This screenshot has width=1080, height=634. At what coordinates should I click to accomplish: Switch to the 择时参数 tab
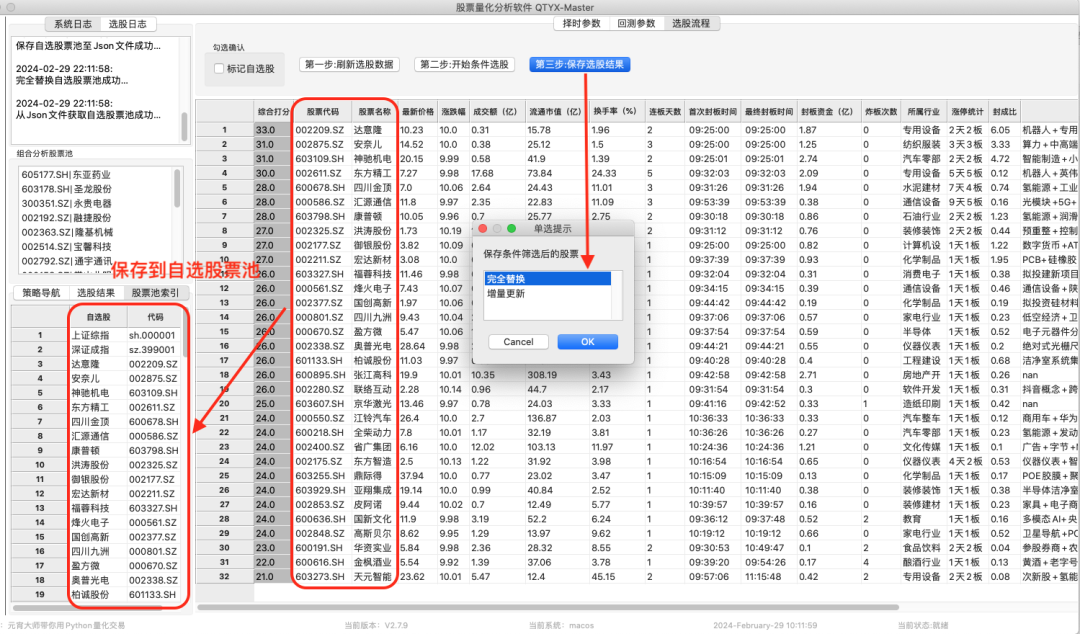point(582,23)
